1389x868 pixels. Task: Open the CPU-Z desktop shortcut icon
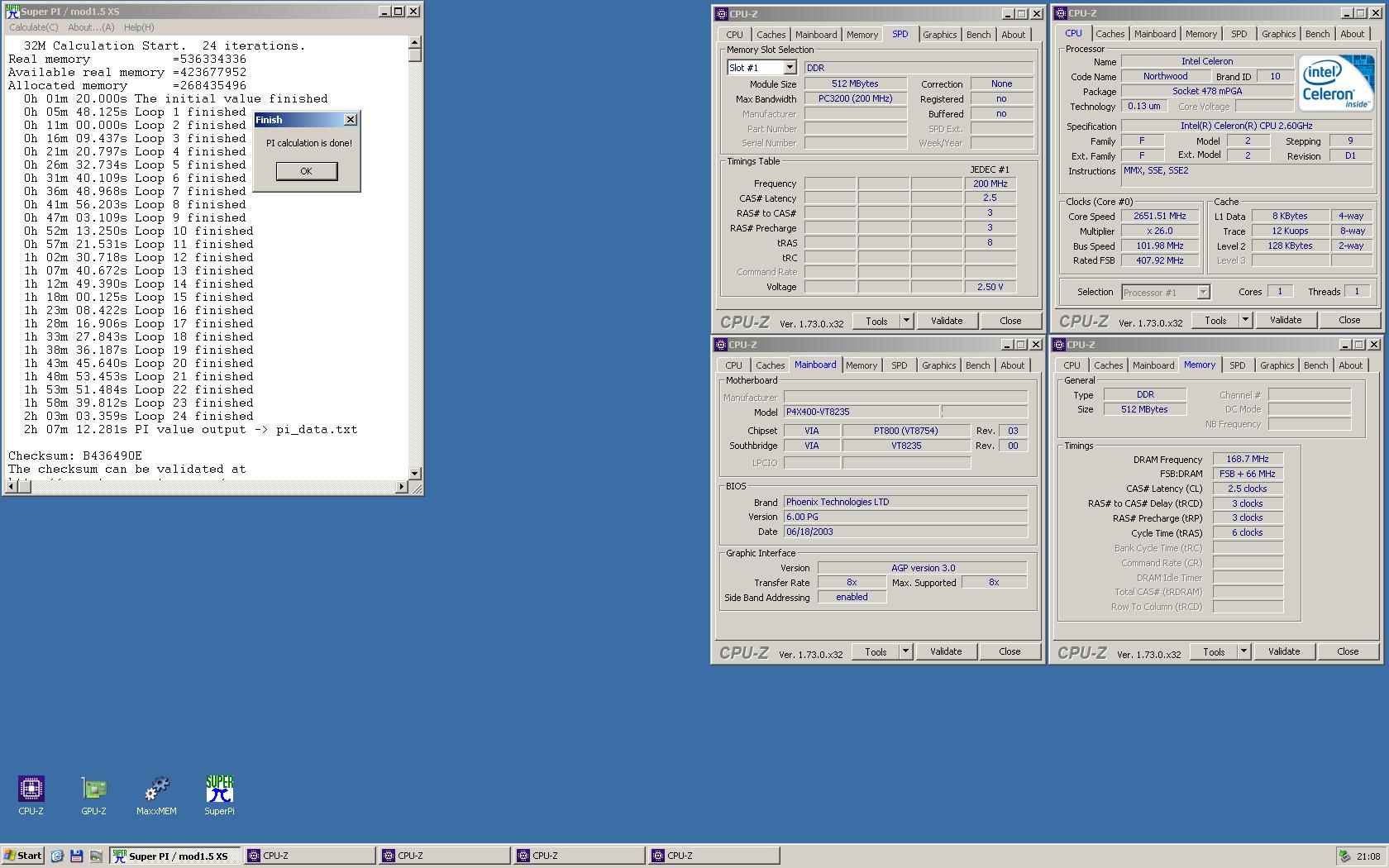point(31,789)
